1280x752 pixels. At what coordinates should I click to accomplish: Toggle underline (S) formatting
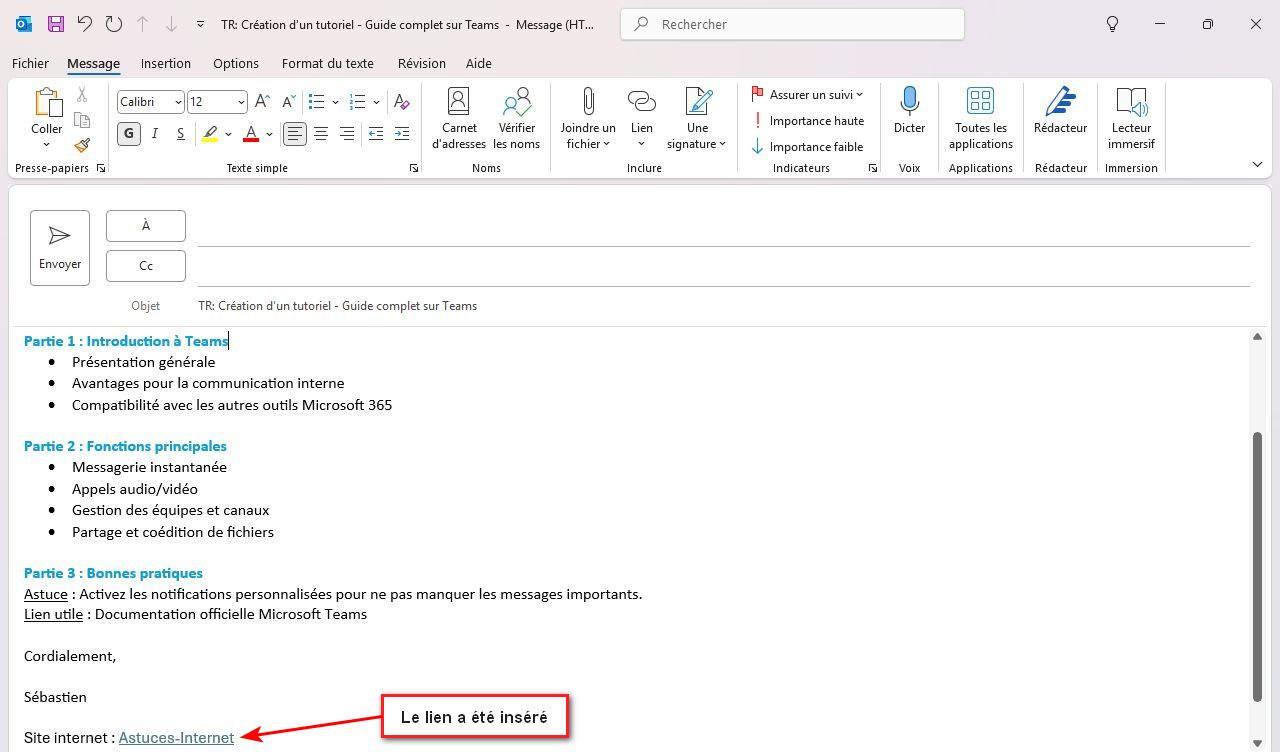[180, 133]
